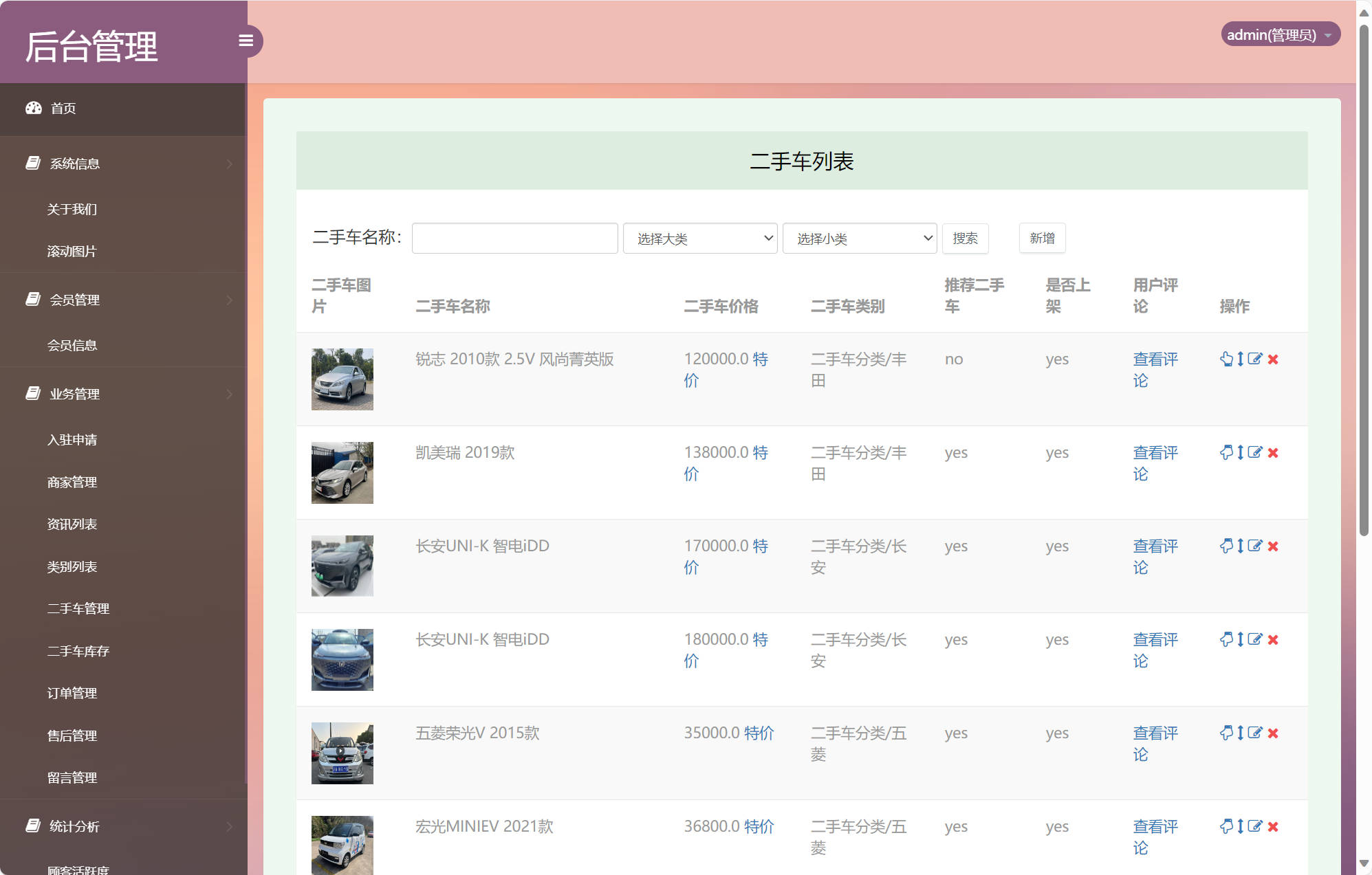This screenshot has width=1372, height=875.
Task: Click the 锐志 car thumbnail image
Action: click(342, 379)
